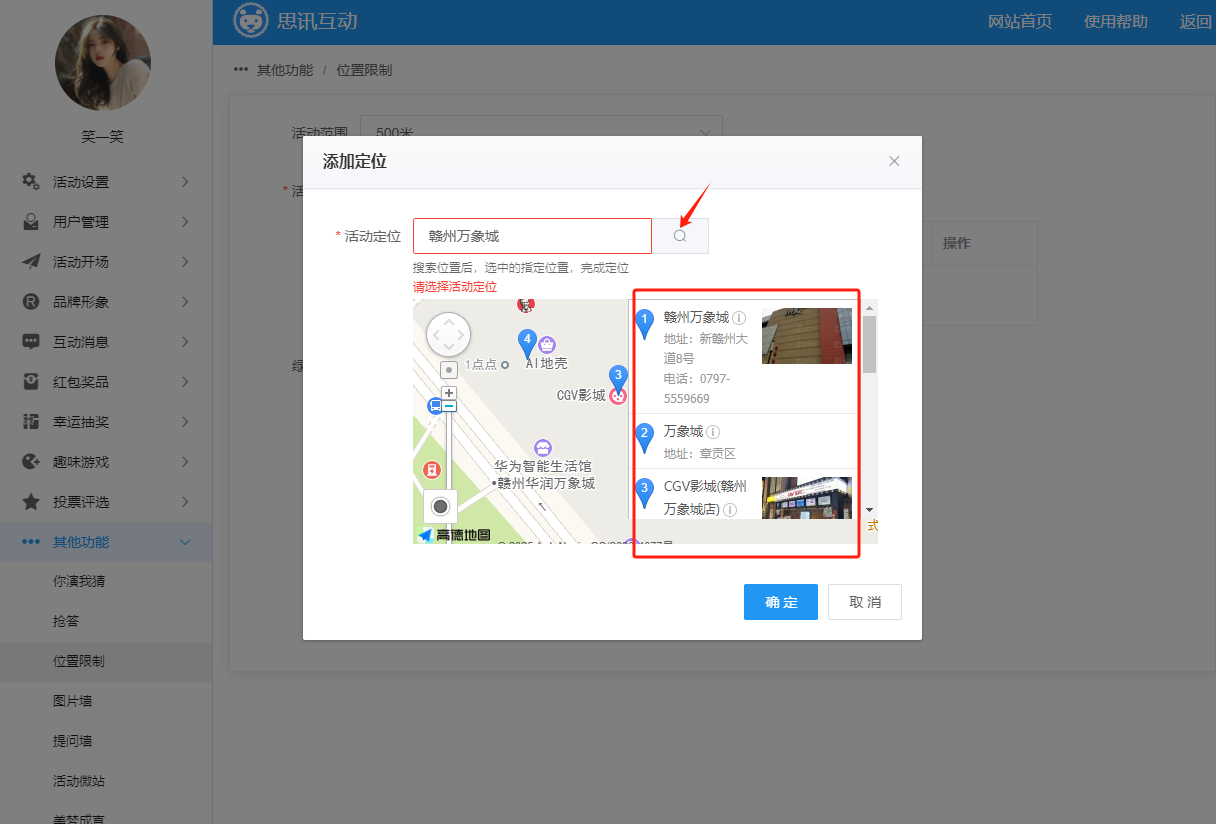Click the 操作 column header

tap(957, 243)
